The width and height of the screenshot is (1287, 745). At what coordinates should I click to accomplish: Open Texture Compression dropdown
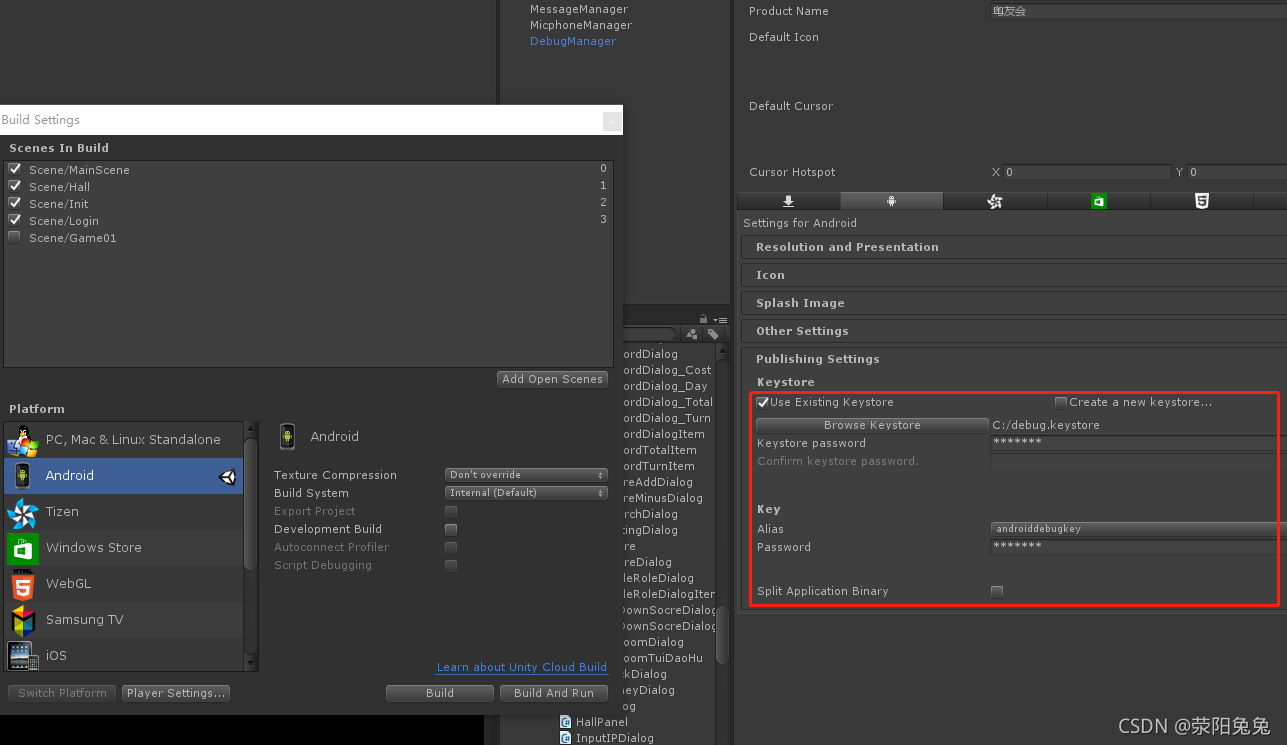(526, 475)
